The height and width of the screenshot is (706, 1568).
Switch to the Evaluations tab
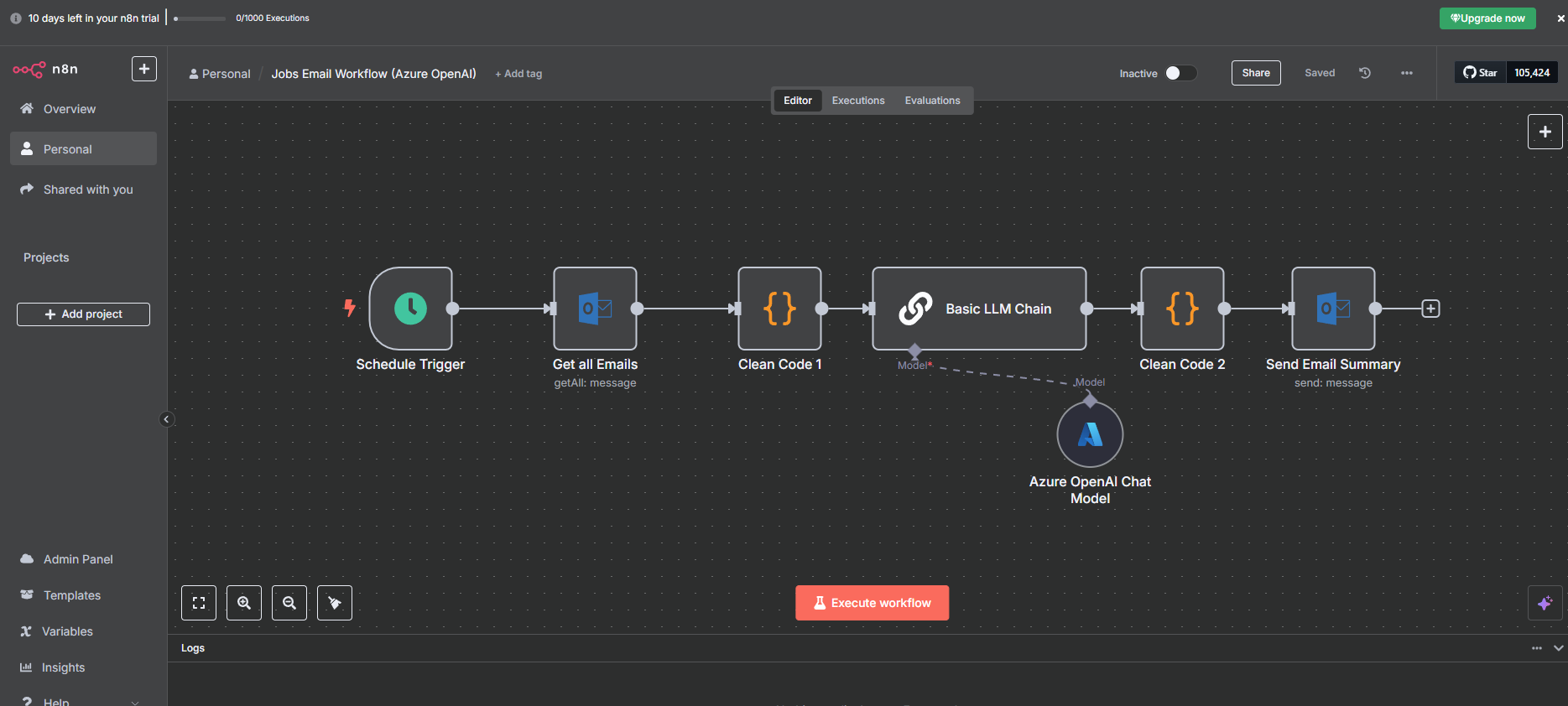932,101
